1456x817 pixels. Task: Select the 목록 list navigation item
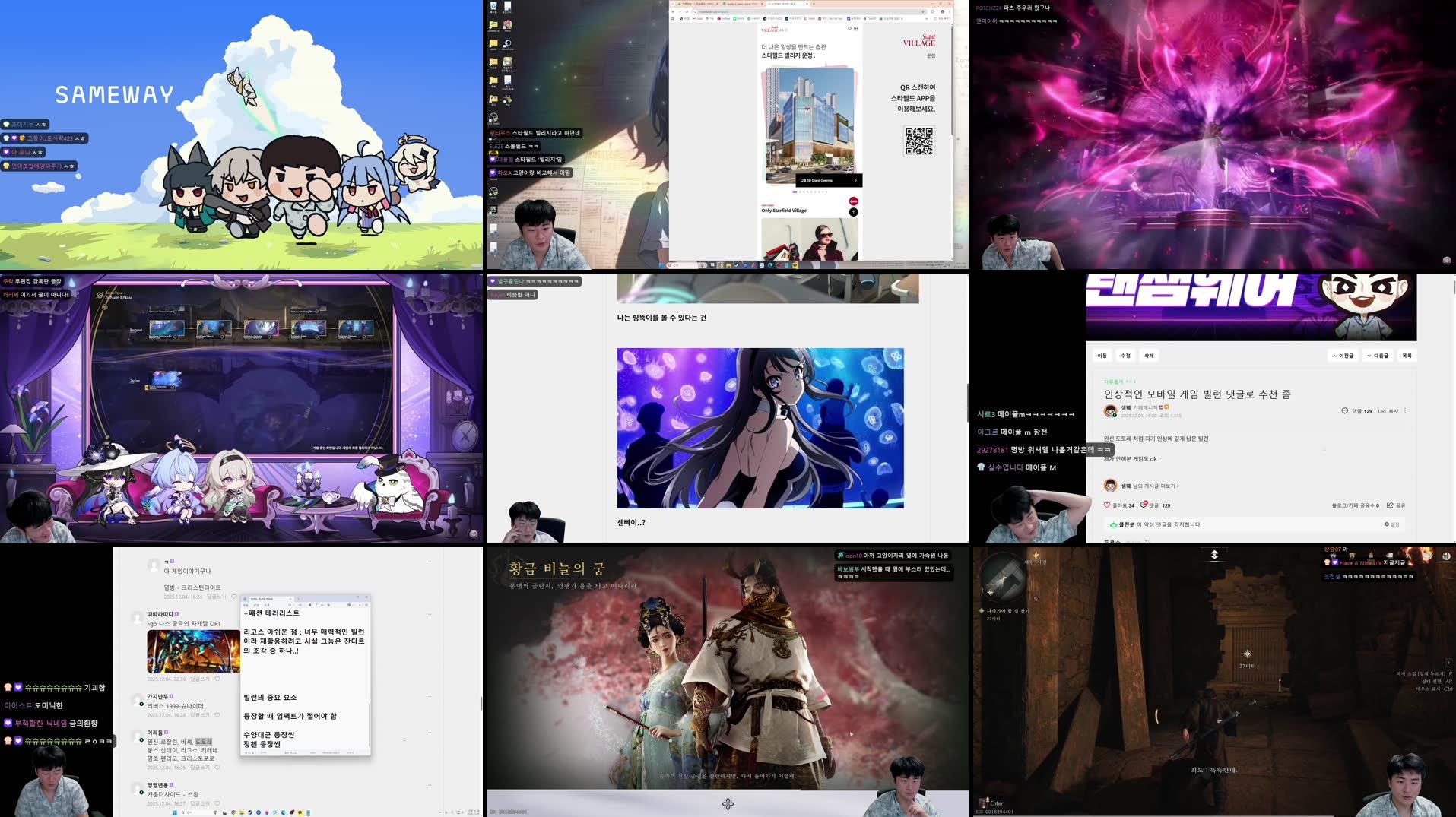[x=1407, y=356]
